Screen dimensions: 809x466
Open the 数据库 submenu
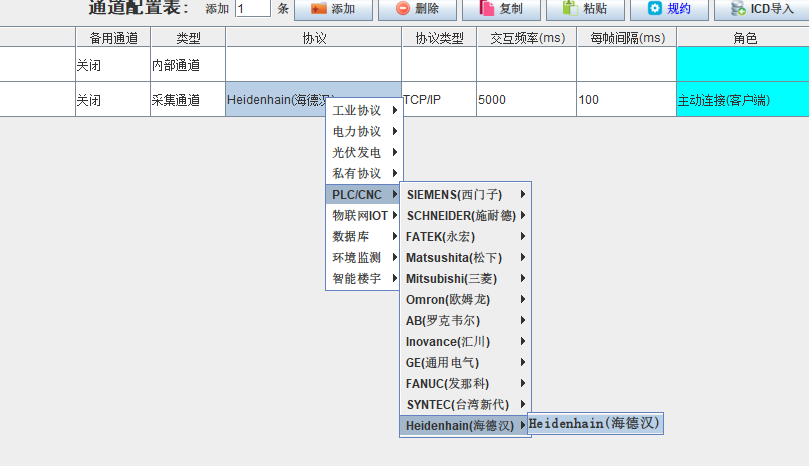364,236
